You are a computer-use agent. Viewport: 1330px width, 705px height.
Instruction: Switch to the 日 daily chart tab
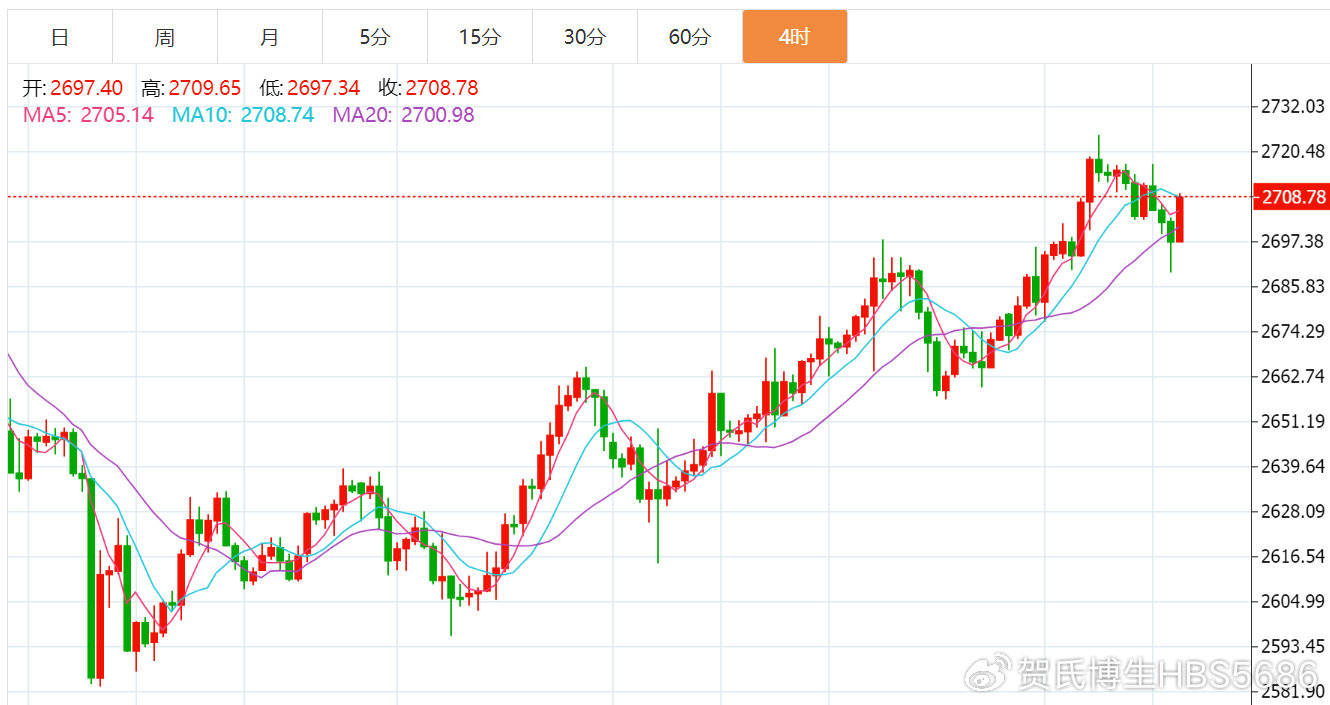click(x=60, y=37)
